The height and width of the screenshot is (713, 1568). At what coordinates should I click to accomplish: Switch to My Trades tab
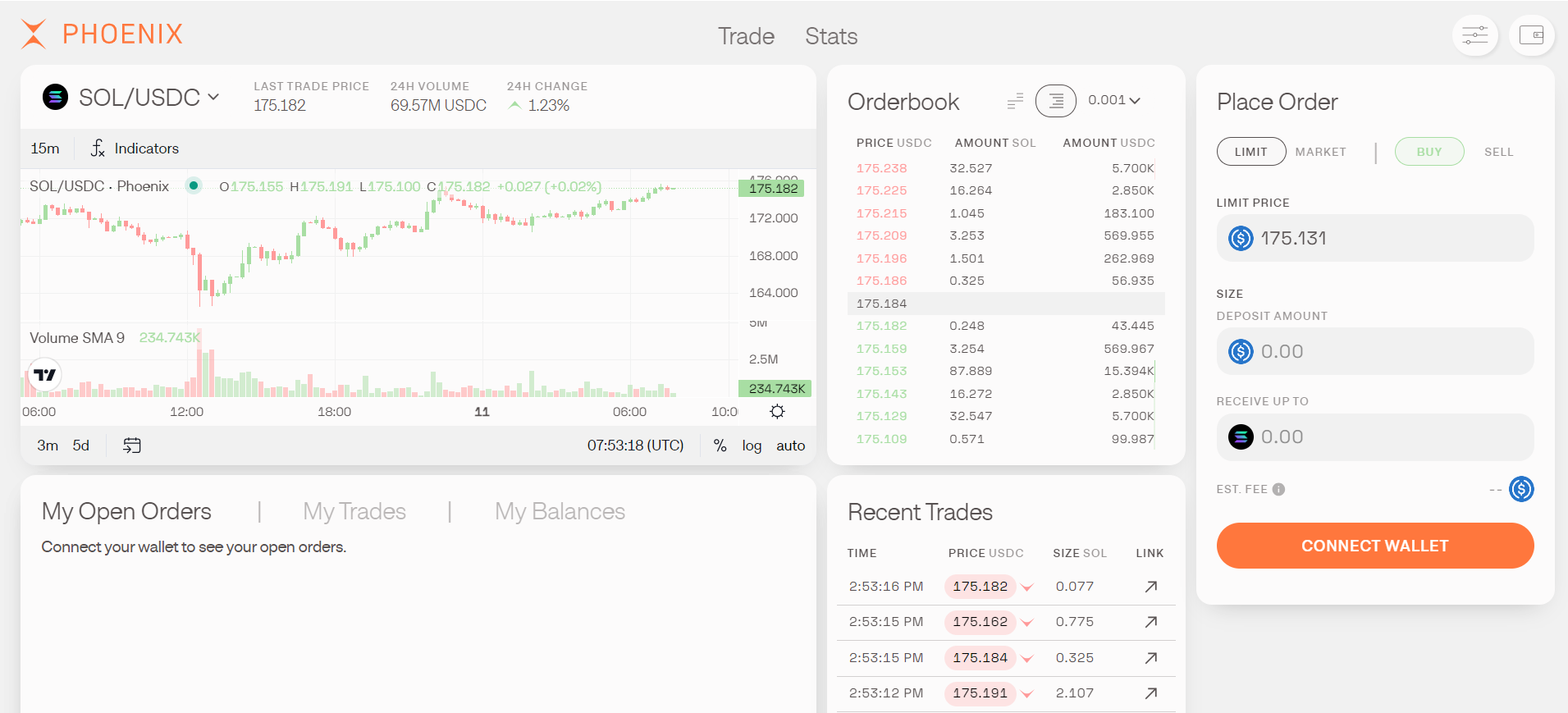[354, 511]
